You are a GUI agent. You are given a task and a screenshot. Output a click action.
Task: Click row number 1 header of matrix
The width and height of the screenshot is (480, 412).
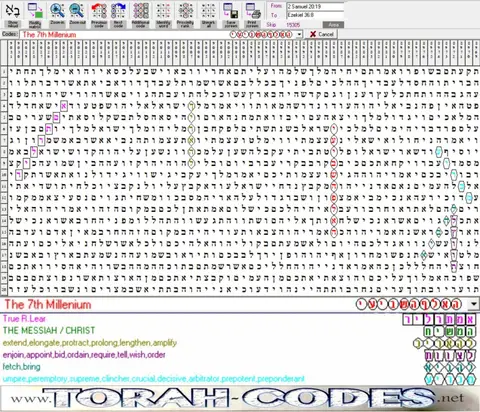4,71
